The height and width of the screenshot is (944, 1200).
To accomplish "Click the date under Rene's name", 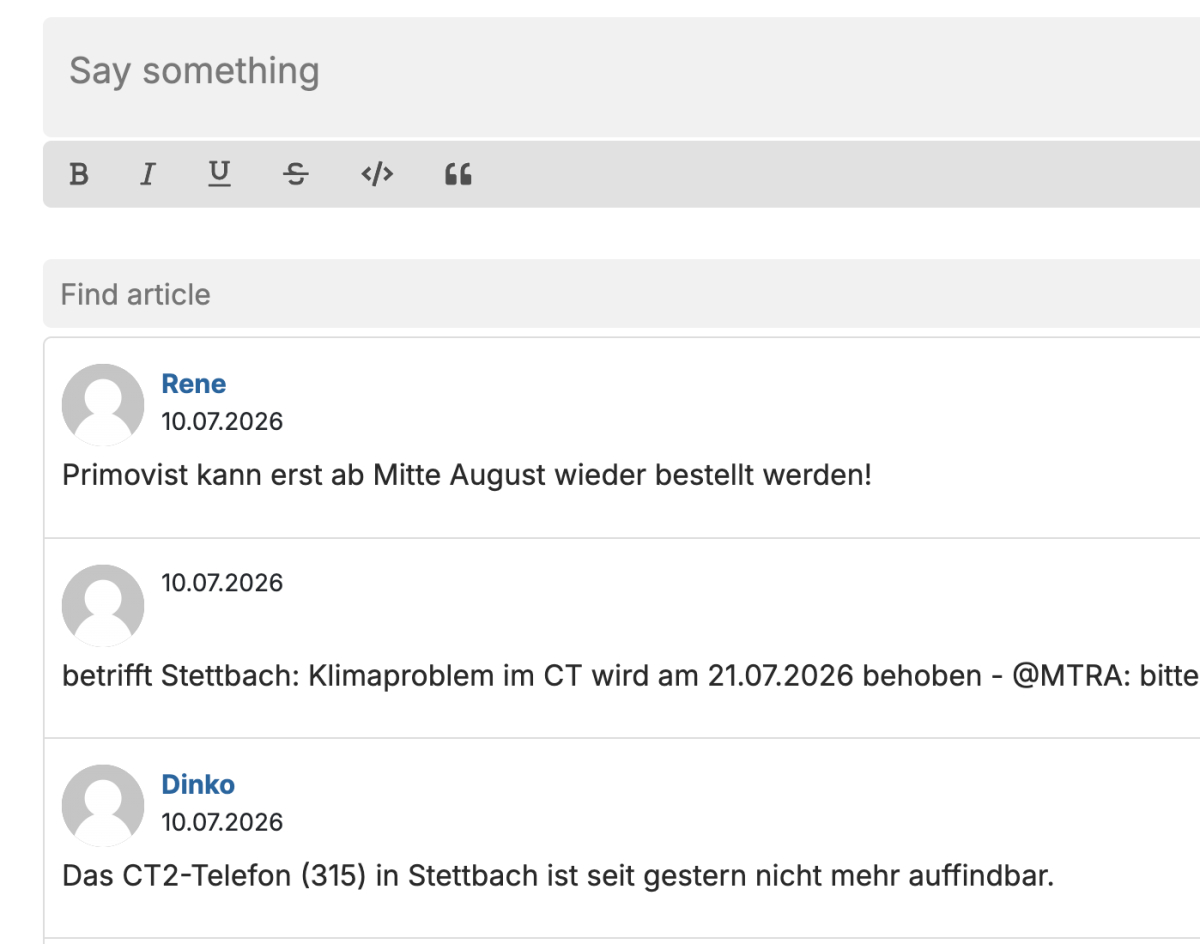I will [223, 421].
